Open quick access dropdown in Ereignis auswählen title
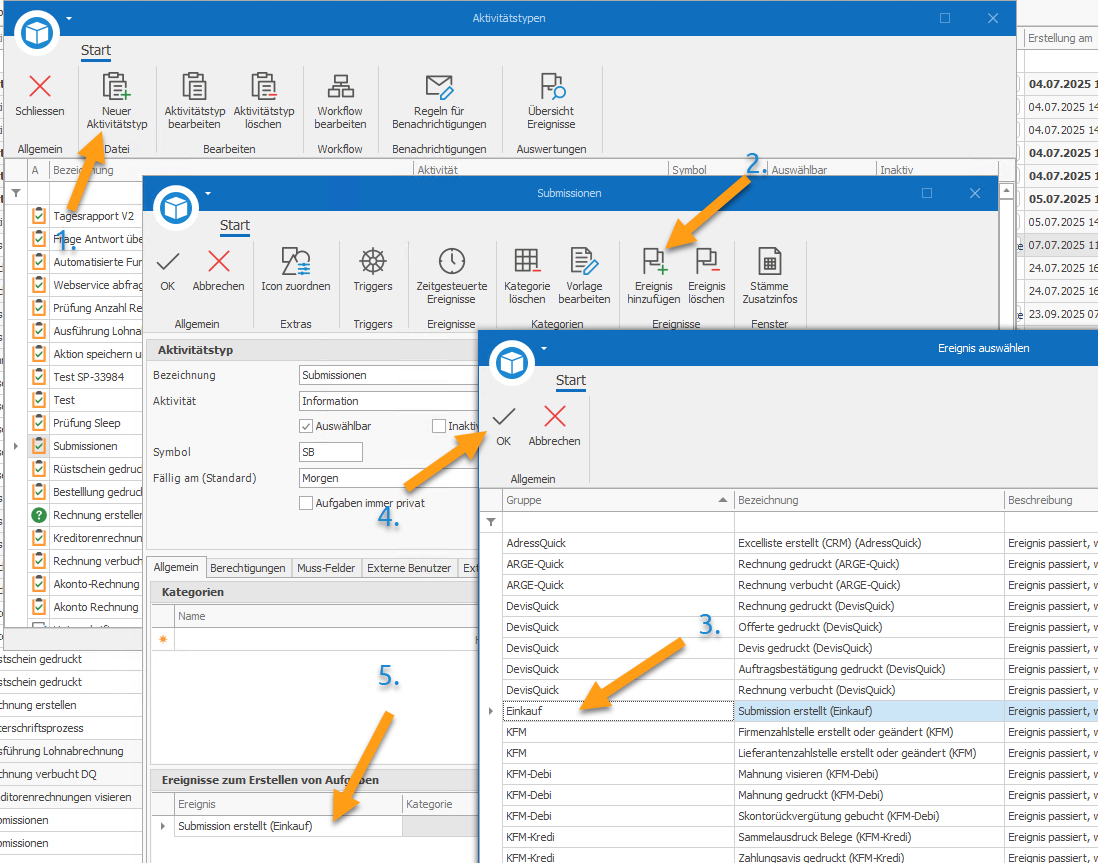1098x863 pixels. tap(544, 348)
